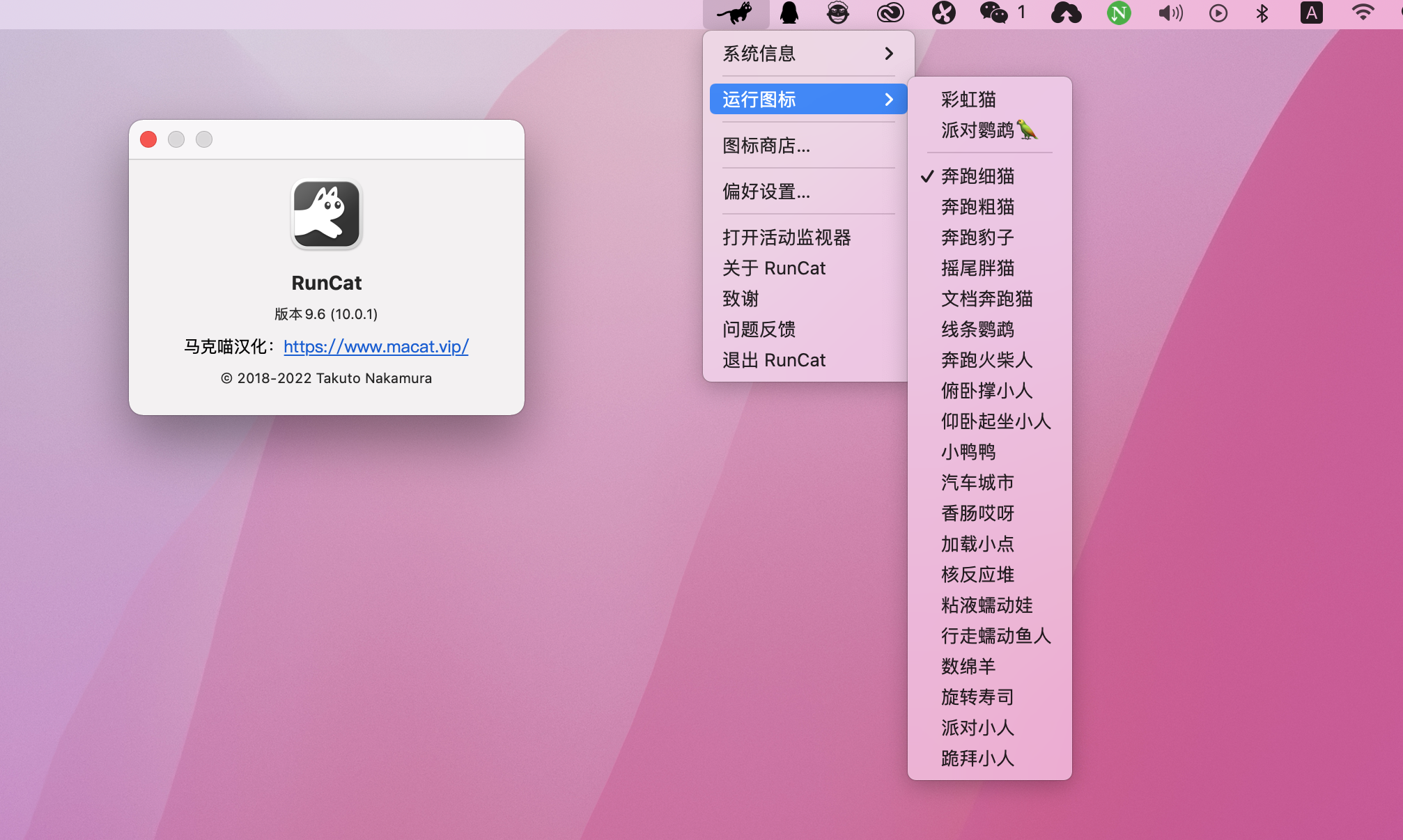Click the RunCat app logo in About window
Viewport: 1403px width, 840px height.
pos(326,215)
